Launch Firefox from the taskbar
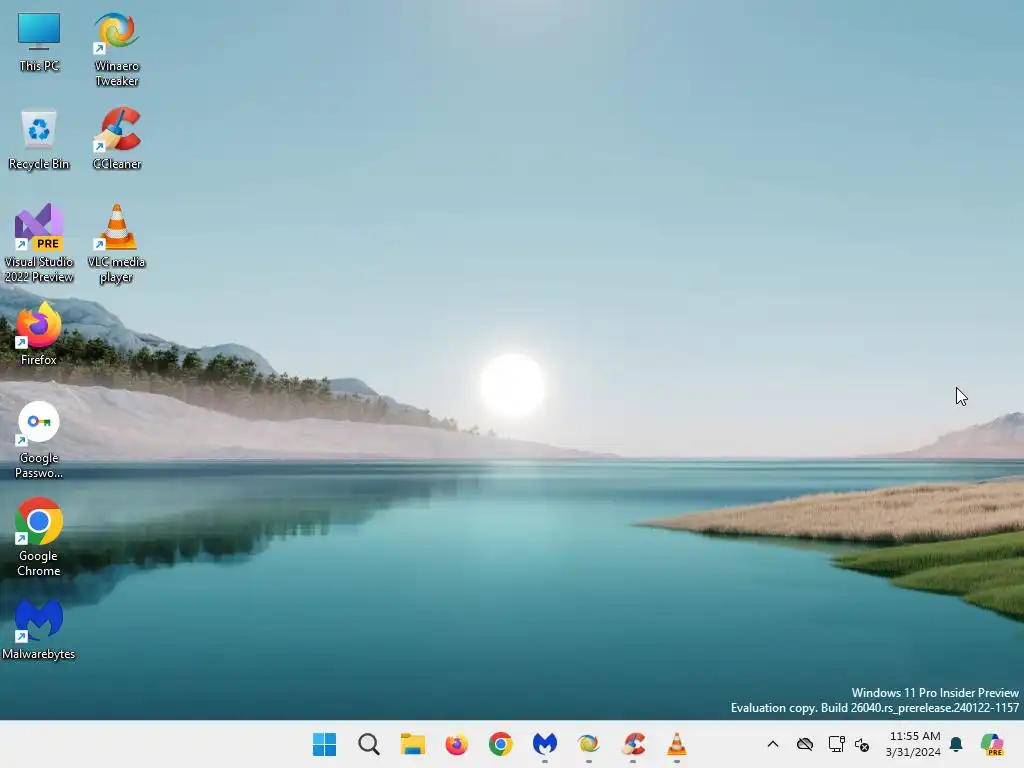 point(456,744)
